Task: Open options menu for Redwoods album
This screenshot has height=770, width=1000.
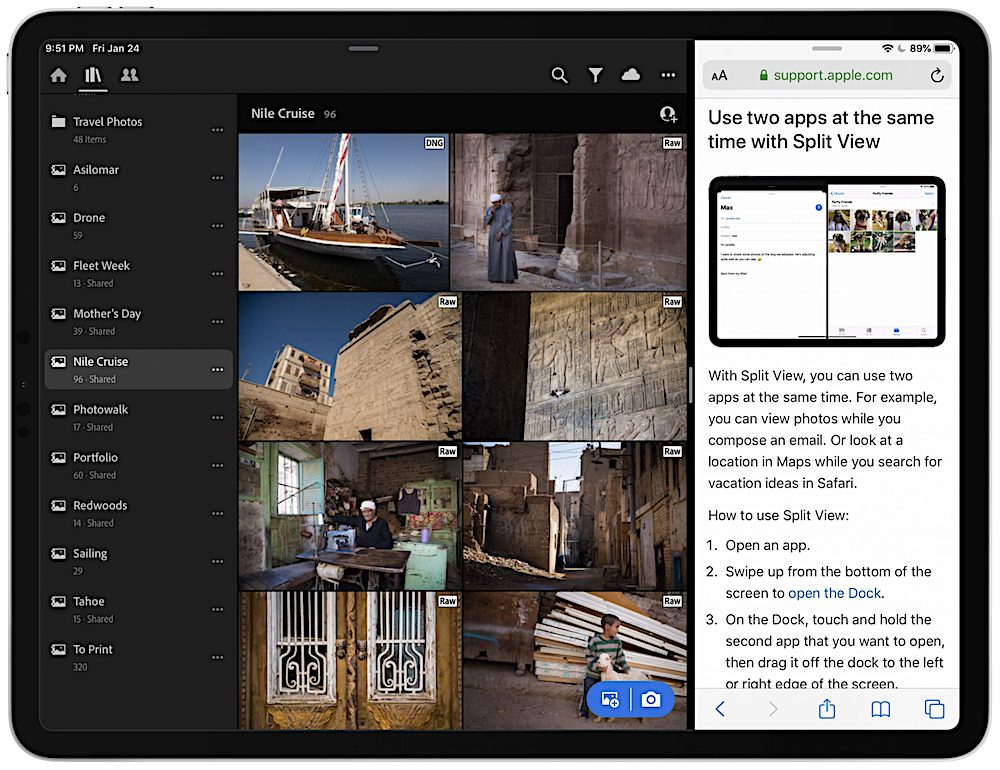Action: [x=217, y=513]
